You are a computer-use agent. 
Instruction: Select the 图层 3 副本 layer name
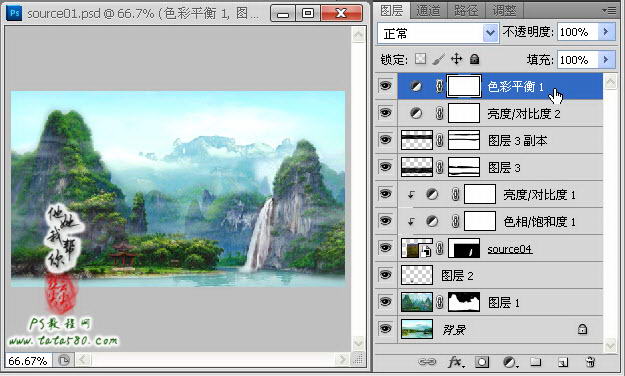pos(517,141)
